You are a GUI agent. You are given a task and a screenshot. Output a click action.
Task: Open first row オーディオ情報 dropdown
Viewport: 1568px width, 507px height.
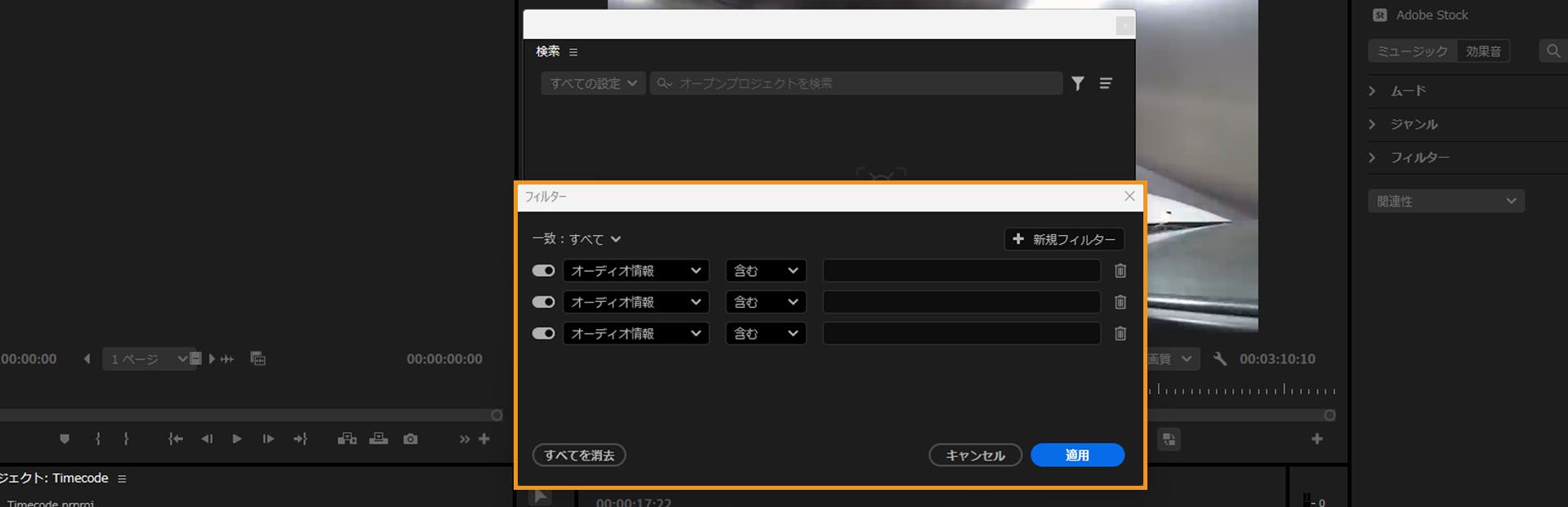tap(636, 271)
